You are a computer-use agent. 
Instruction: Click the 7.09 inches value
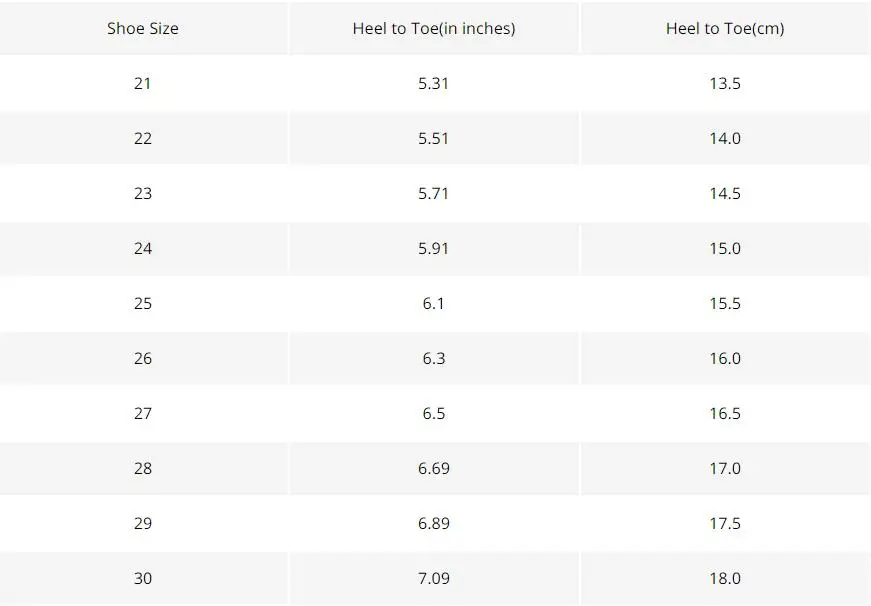pos(434,578)
